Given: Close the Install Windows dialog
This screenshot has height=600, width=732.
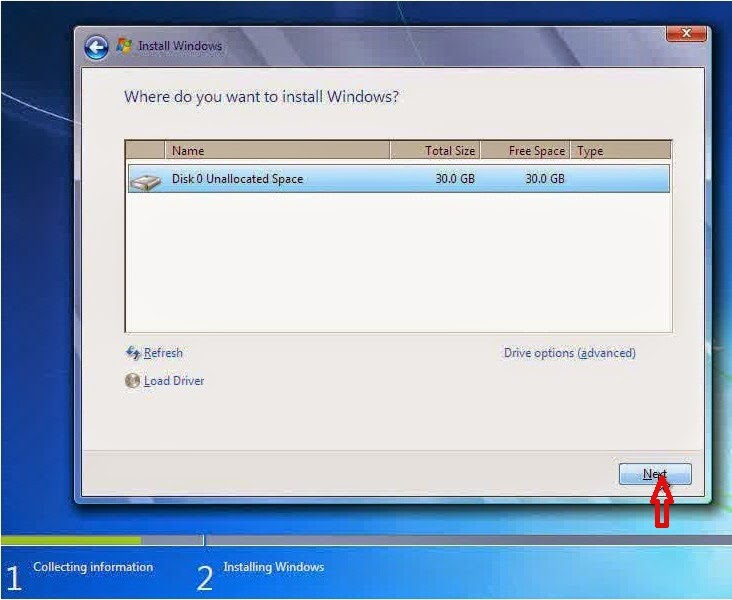Looking at the screenshot, I should click(686, 34).
